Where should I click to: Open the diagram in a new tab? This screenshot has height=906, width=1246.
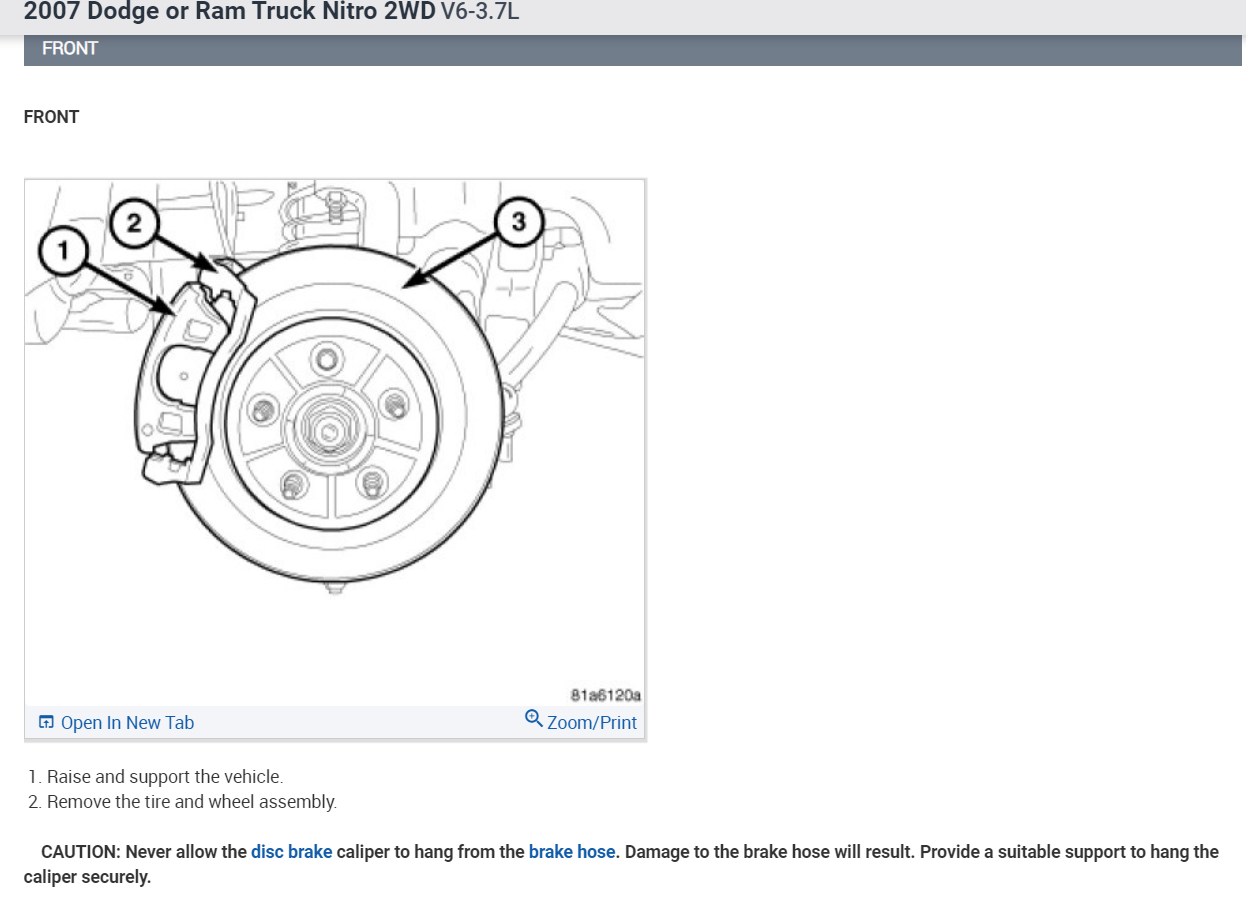click(127, 723)
